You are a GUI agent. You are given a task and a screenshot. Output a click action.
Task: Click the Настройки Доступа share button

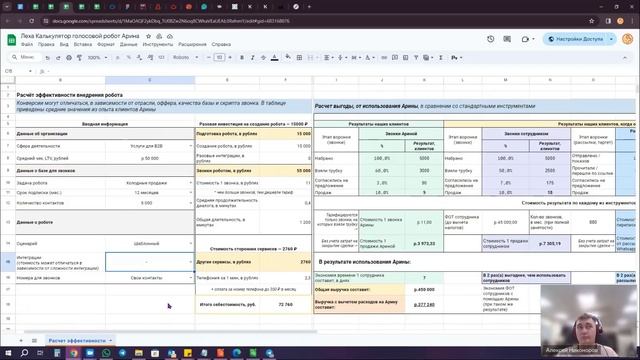tap(576, 39)
